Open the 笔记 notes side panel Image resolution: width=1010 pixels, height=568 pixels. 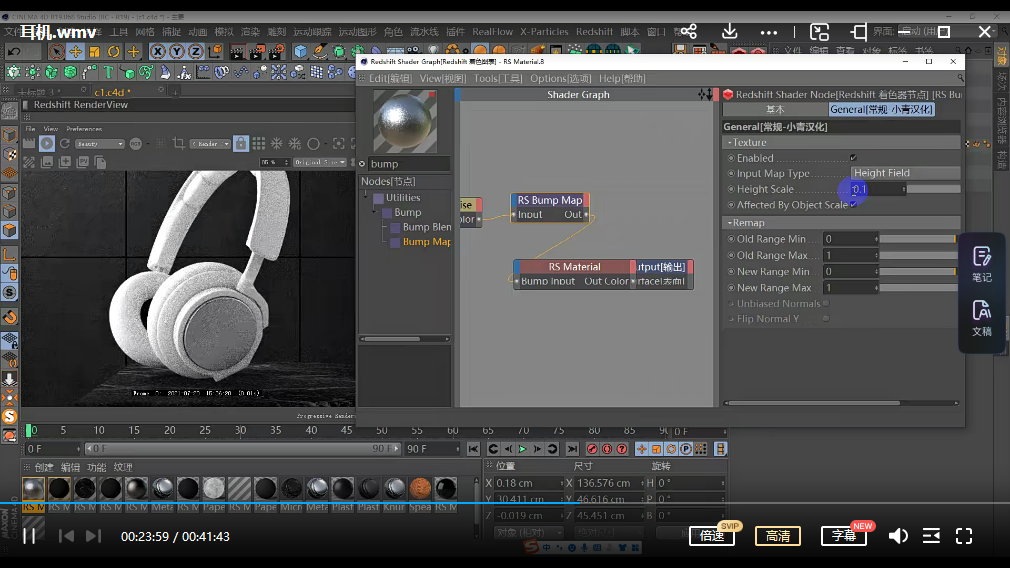981,264
